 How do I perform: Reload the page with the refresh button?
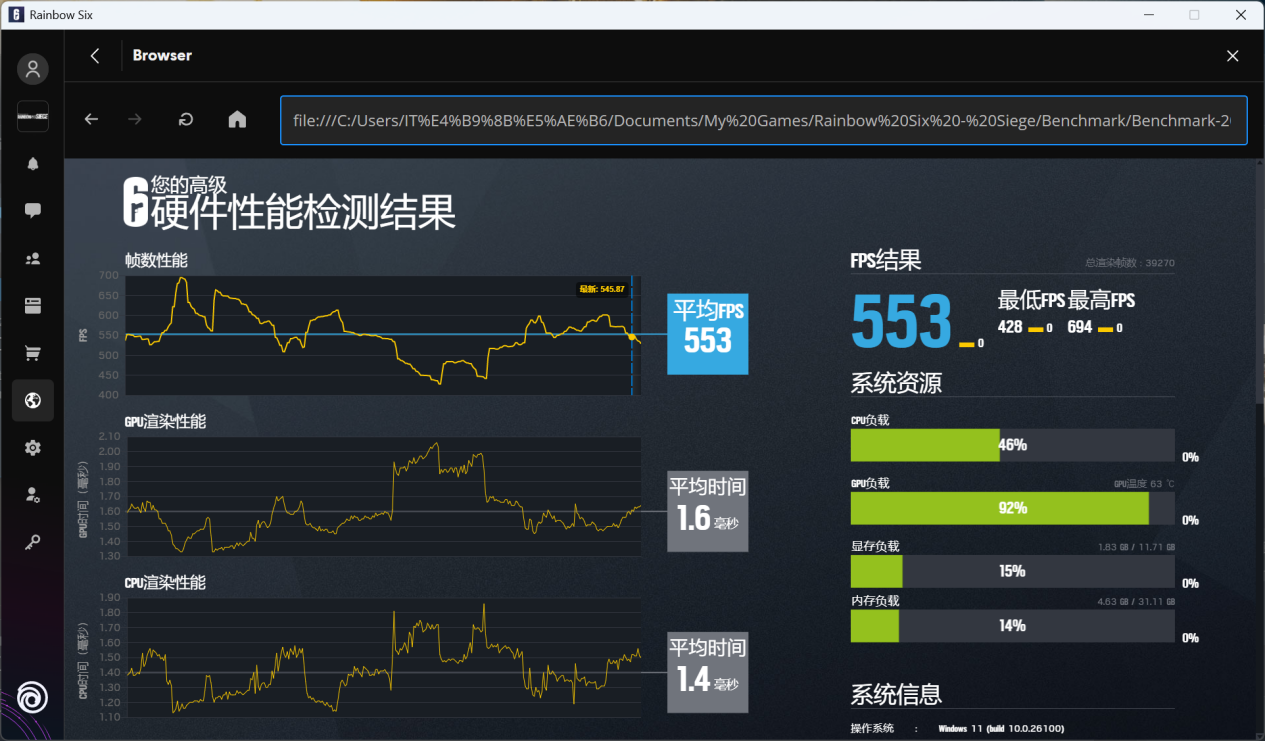(x=186, y=120)
